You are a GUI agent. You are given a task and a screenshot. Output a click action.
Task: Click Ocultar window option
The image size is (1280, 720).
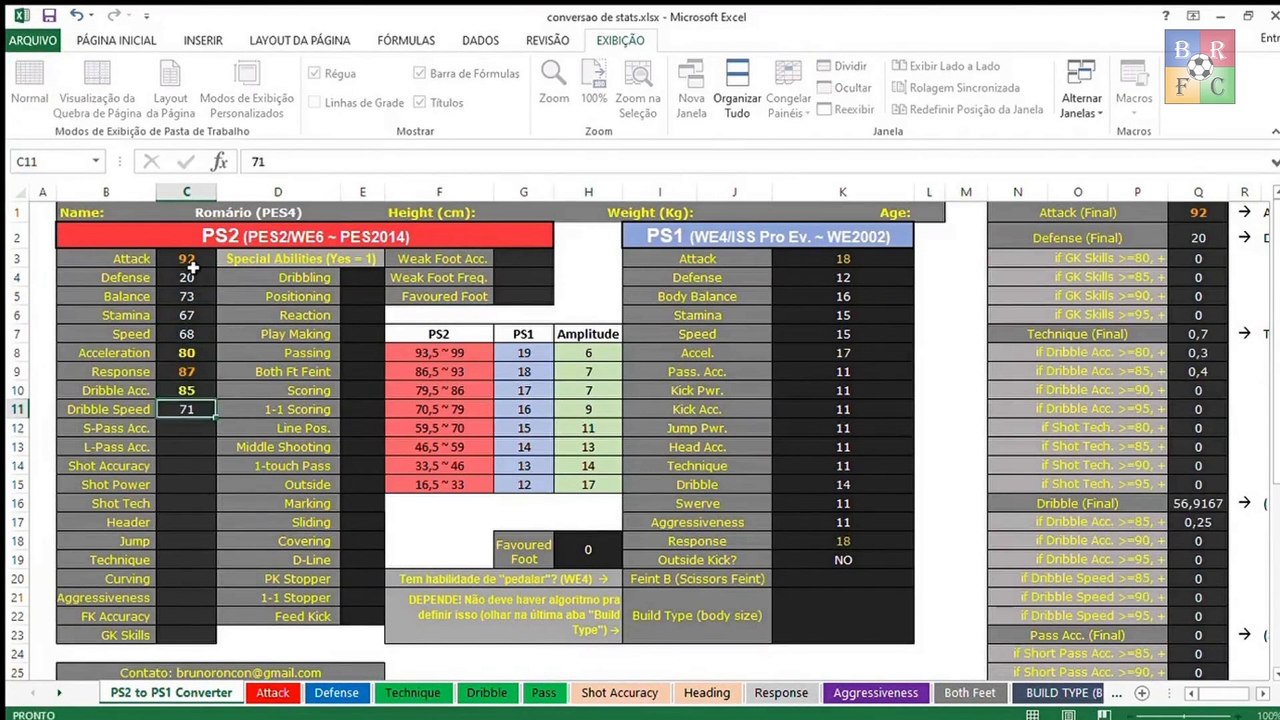844,88
